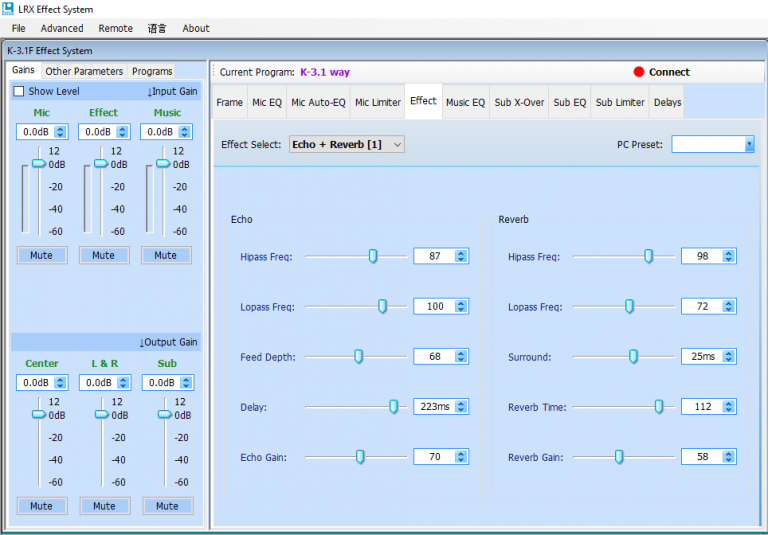768x535 pixels.
Task: Open the Frame tab
Action: [230, 102]
